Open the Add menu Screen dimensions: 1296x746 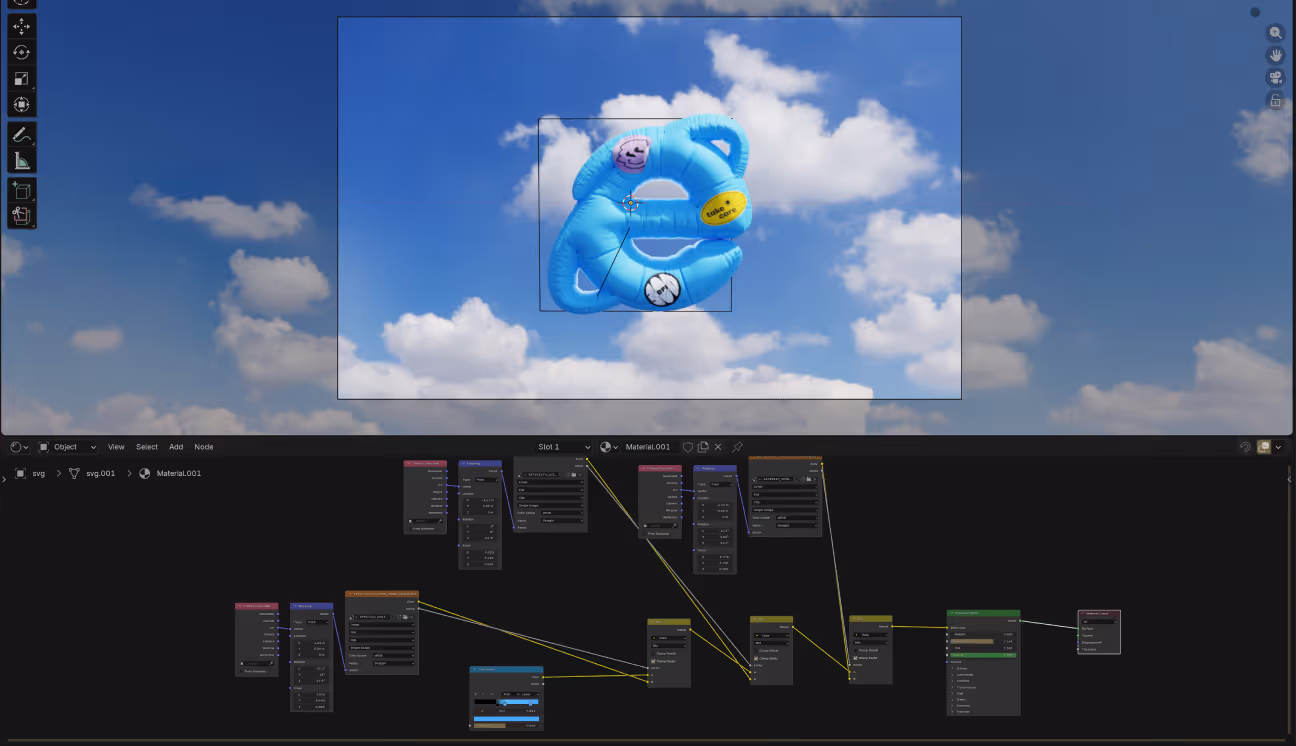[x=176, y=447]
